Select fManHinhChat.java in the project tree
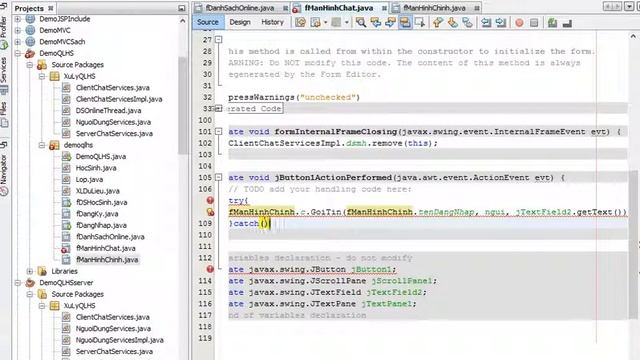The image size is (640, 360). click(105, 248)
